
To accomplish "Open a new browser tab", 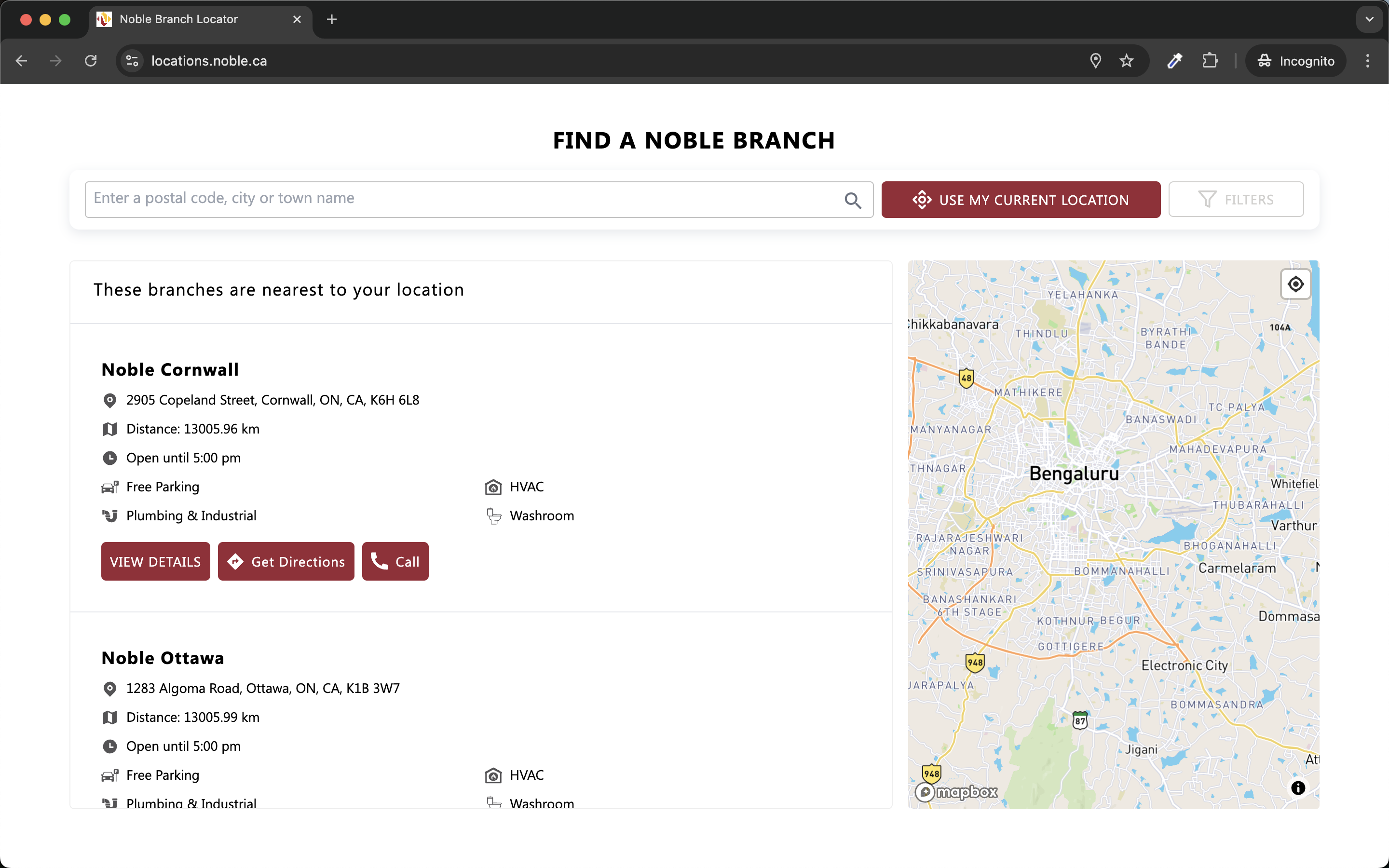I will coord(332,19).
